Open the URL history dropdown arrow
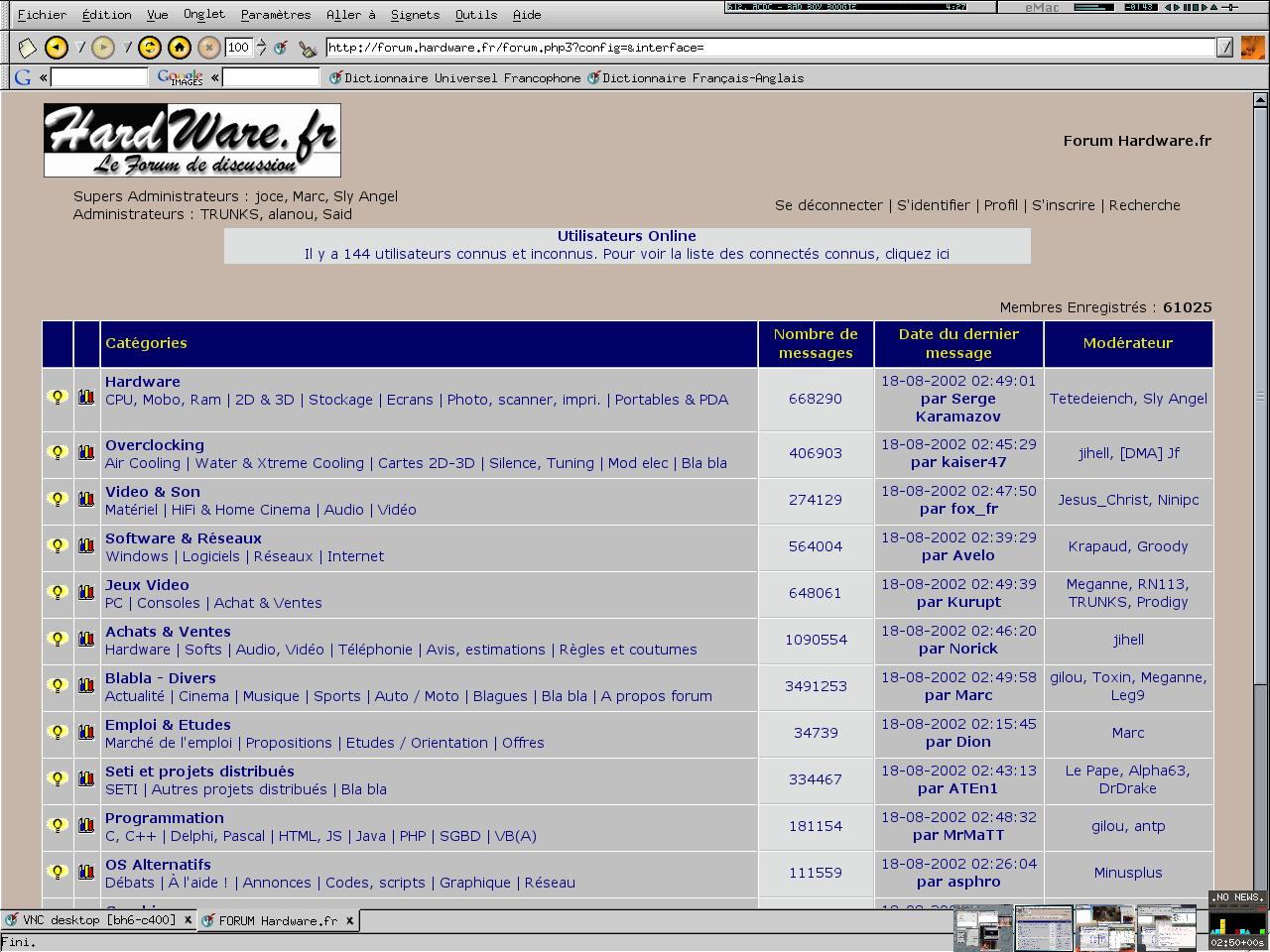 [x=1225, y=47]
